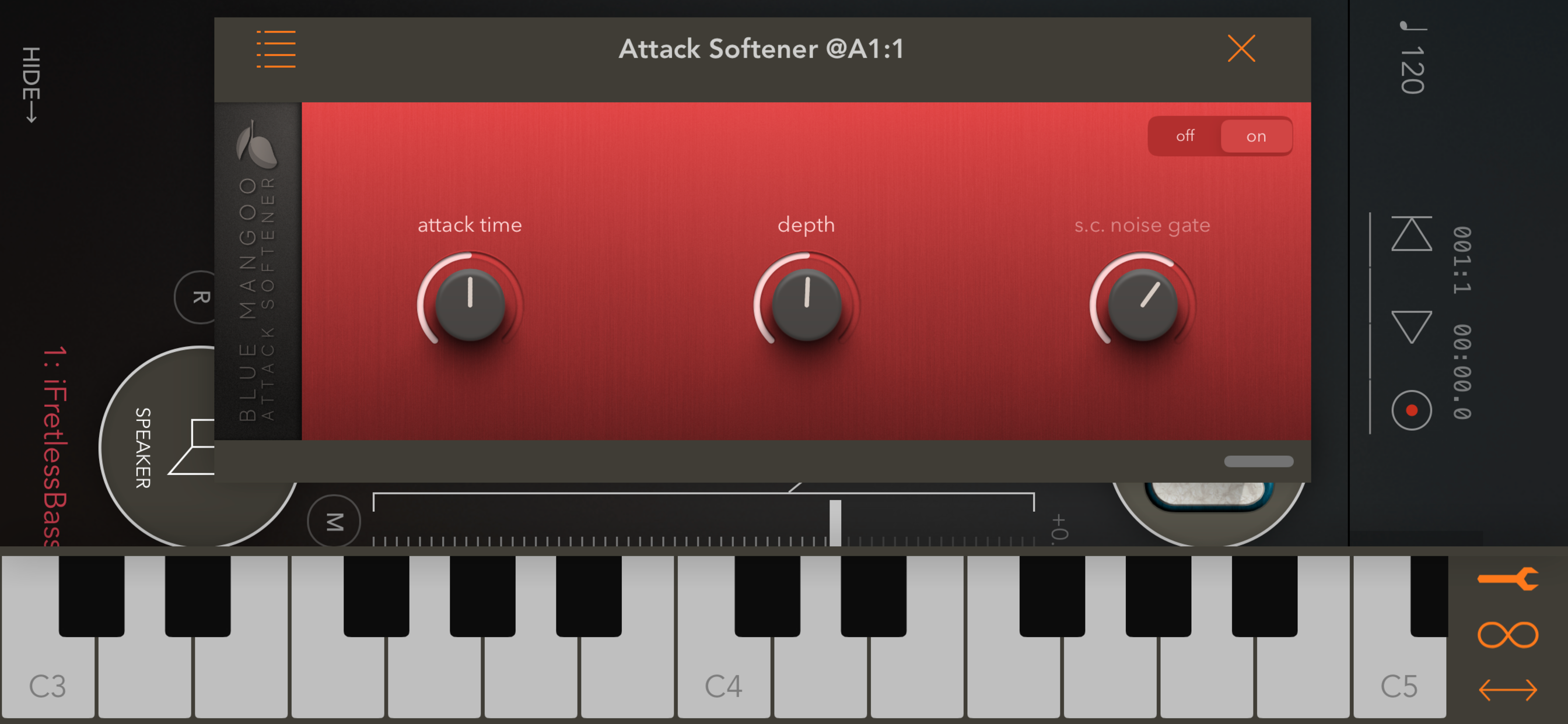Open the orange wrench settings icon
The height and width of the screenshot is (724, 1568).
coord(1508,579)
